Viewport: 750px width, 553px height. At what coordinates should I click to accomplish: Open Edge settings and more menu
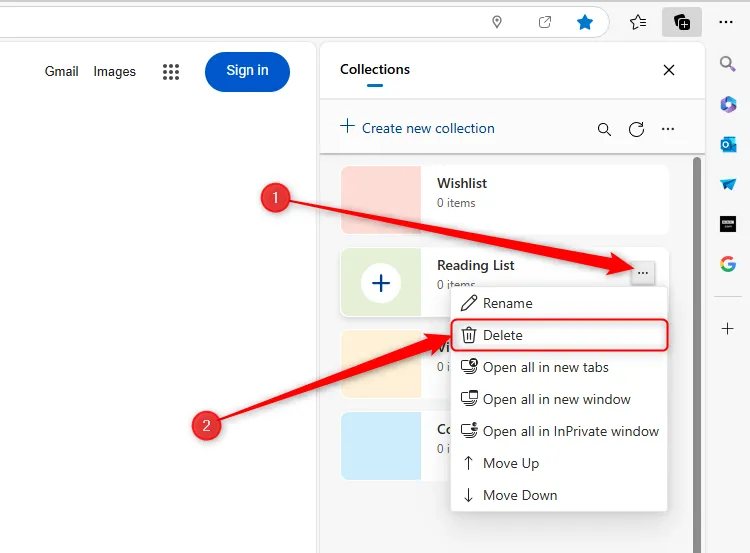coord(726,22)
